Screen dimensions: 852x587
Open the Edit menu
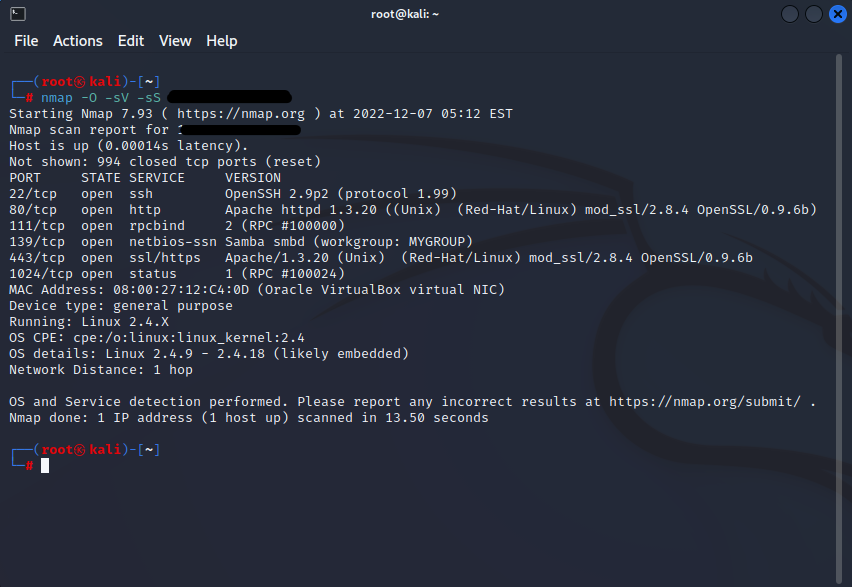[x=131, y=41]
